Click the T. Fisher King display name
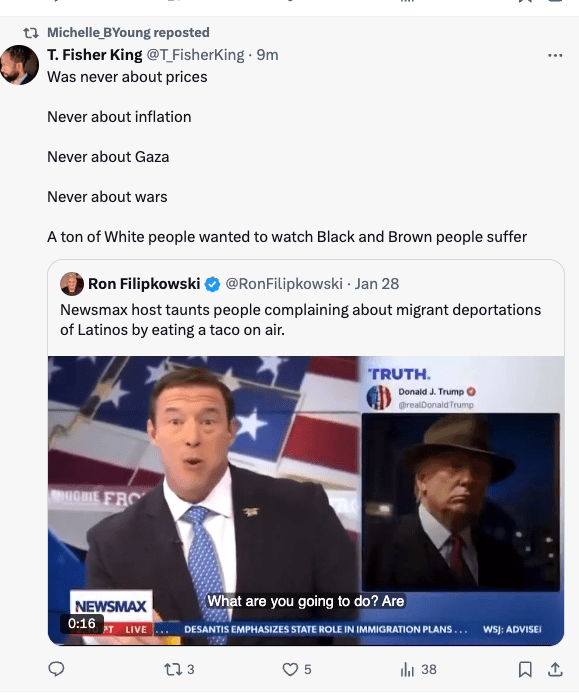This screenshot has height=697, width=579. [x=95, y=55]
